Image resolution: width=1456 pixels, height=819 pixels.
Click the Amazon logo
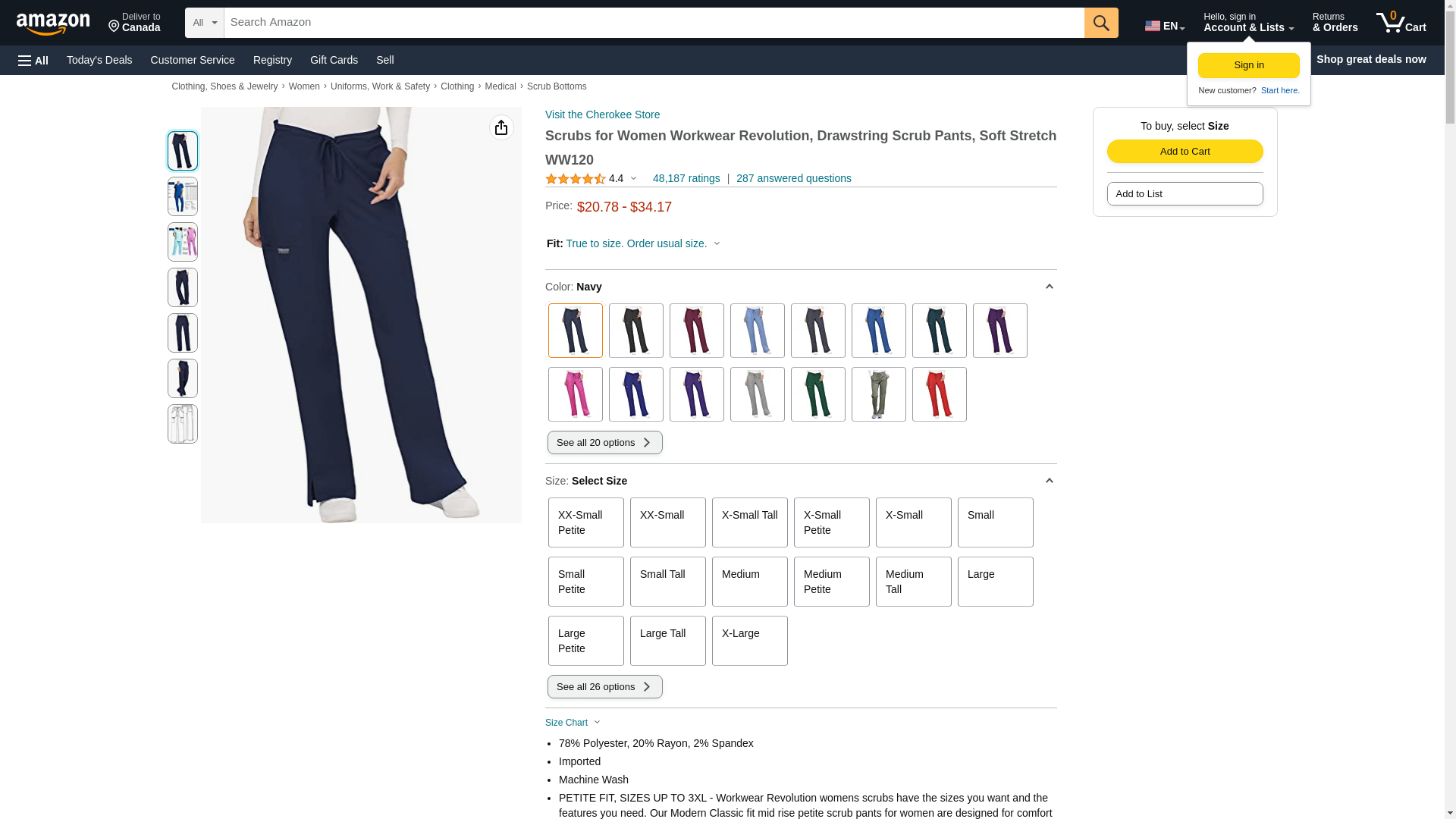coord(53,24)
